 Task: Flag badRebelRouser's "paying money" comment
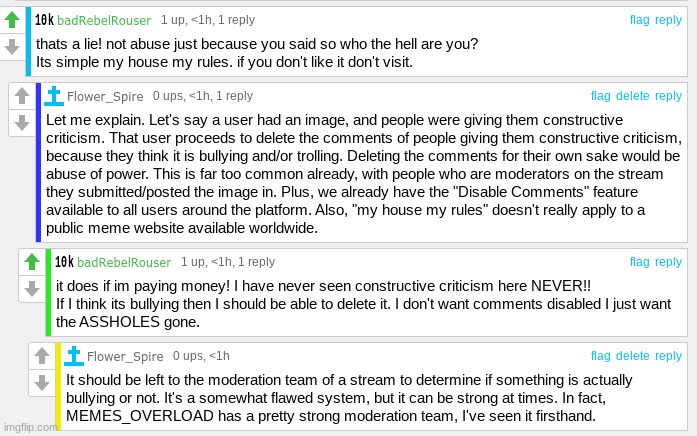[x=640, y=262]
